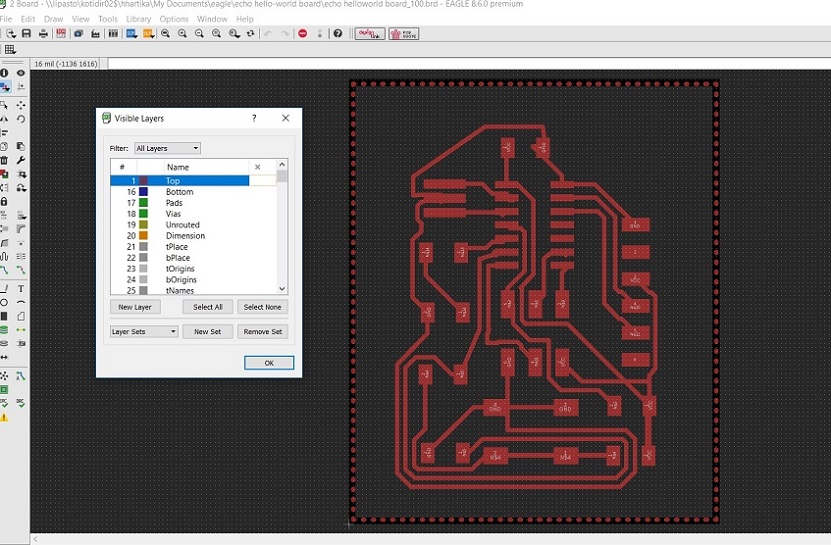This screenshot has width=831, height=545.
Task: Confirm Visible Layers dialog with OK
Action: [x=269, y=363]
